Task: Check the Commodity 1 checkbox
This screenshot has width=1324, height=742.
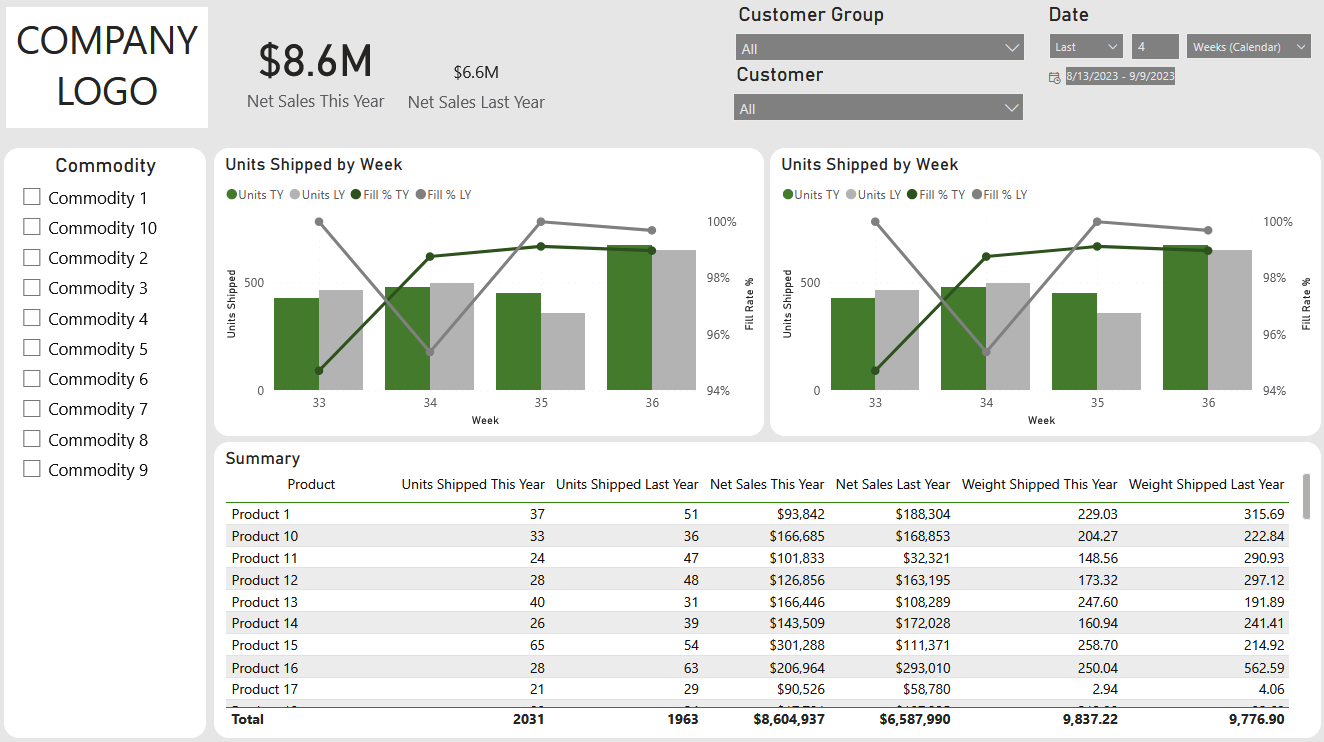Action: (x=32, y=198)
